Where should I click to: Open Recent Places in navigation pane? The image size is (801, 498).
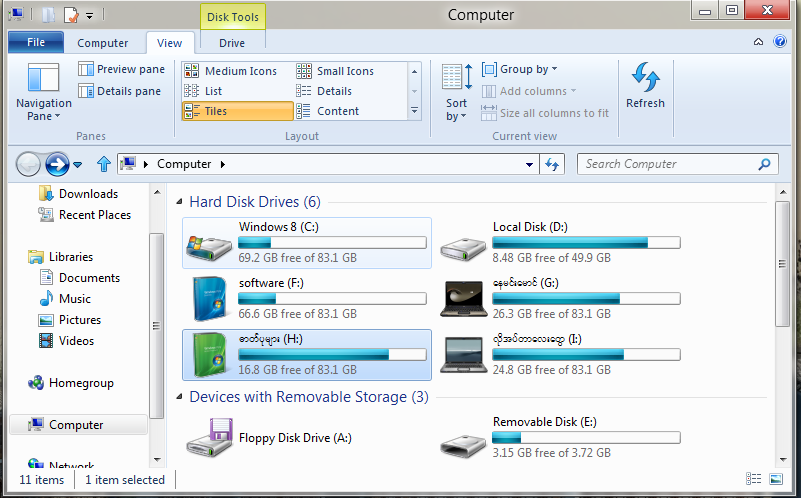84,215
